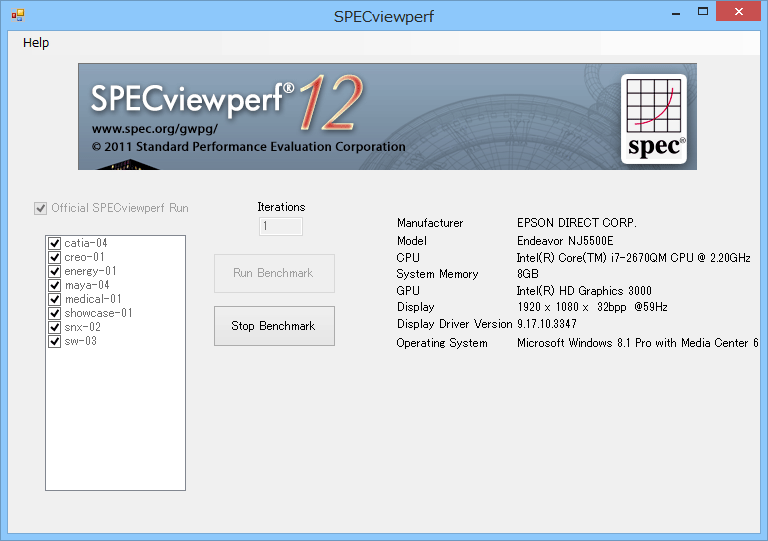Toggle the medical-01 checkbox
This screenshot has width=768, height=541.
[x=54, y=299]
